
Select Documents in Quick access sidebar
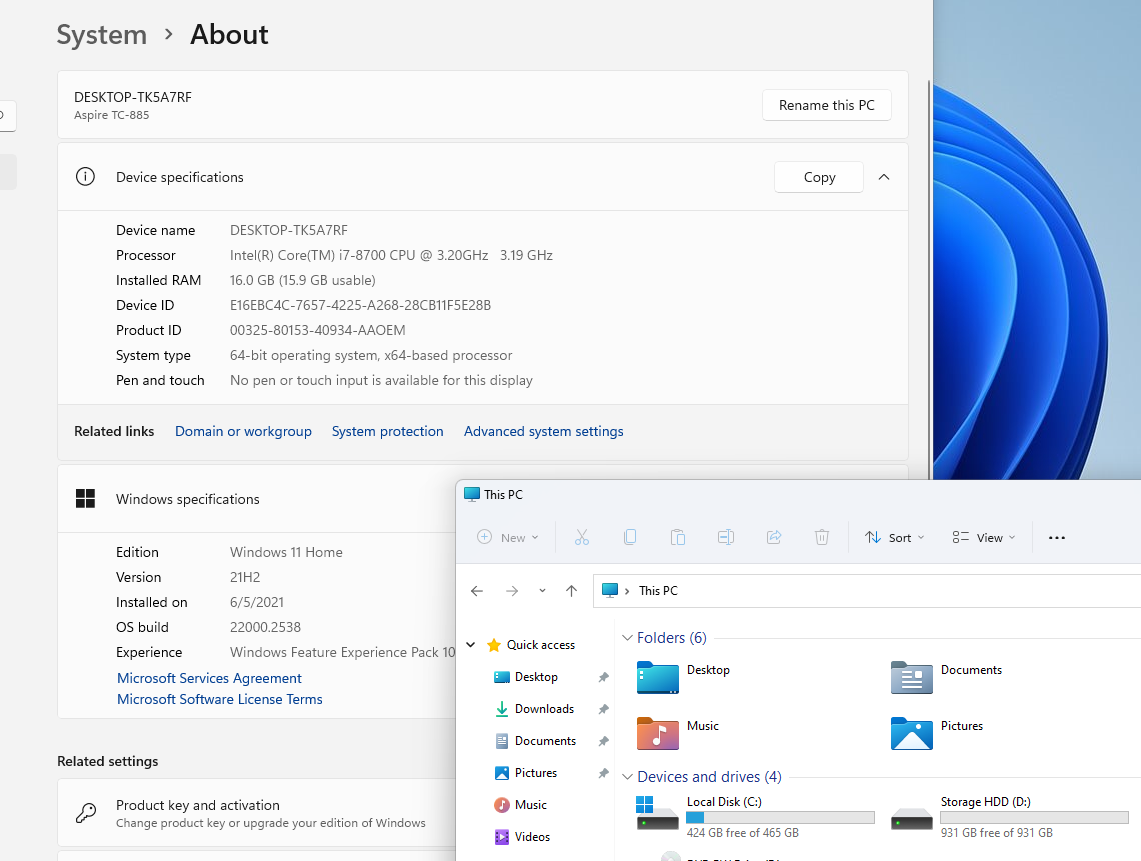545,741
